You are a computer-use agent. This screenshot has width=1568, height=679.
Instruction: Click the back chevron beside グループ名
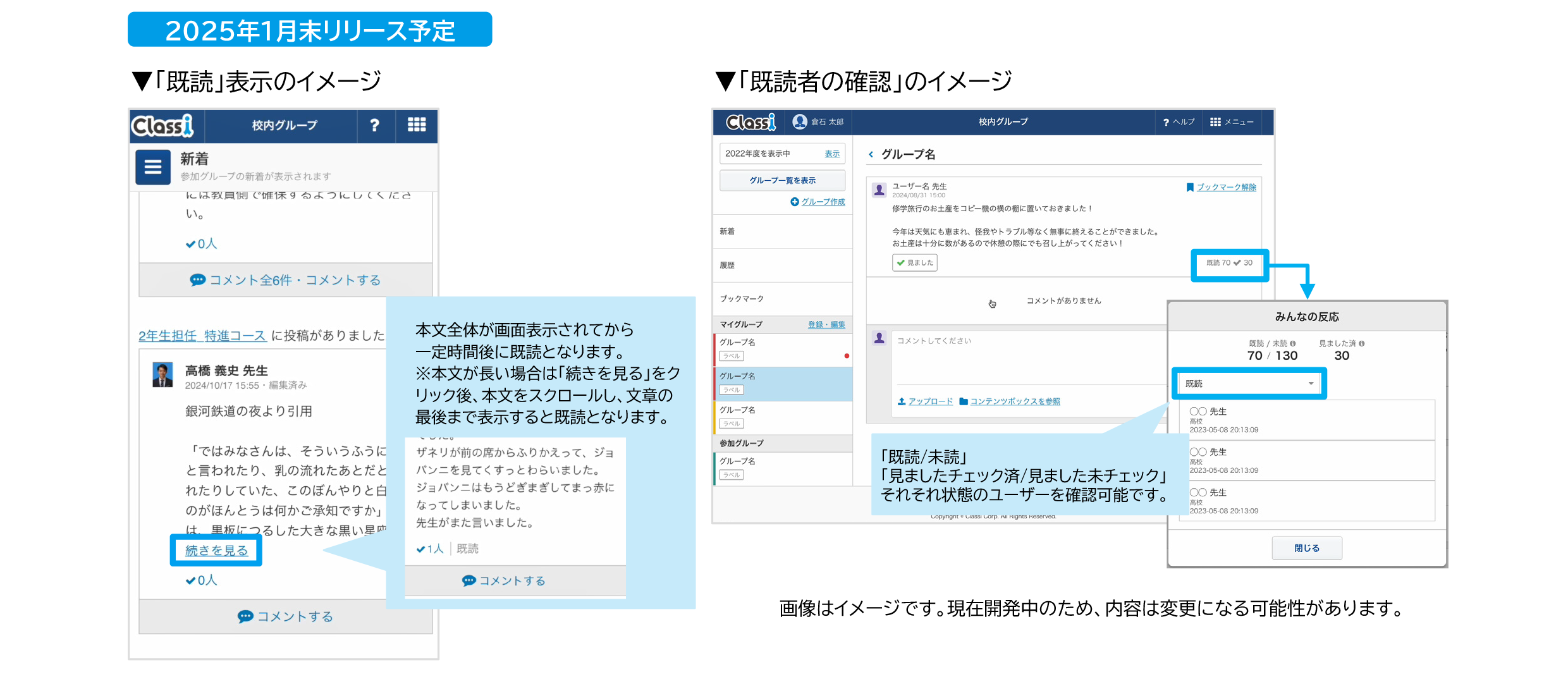click(871, 154)
